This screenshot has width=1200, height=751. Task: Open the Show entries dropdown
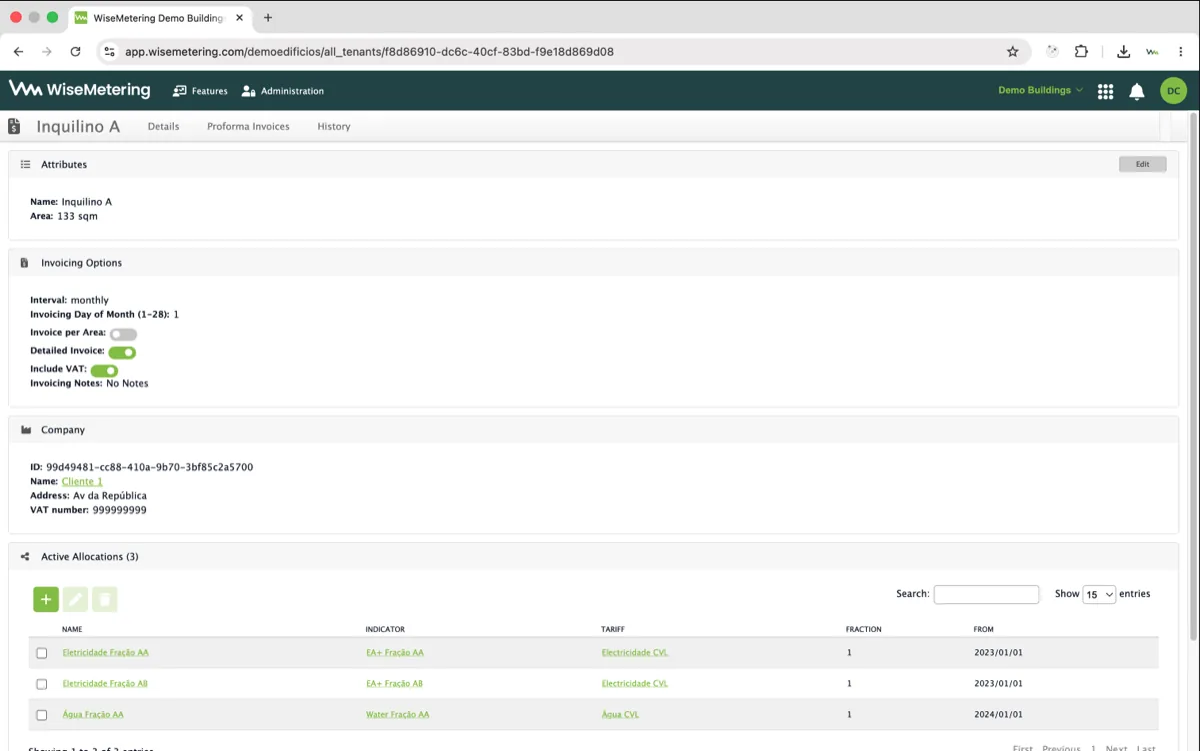(x=1099, y=595)
